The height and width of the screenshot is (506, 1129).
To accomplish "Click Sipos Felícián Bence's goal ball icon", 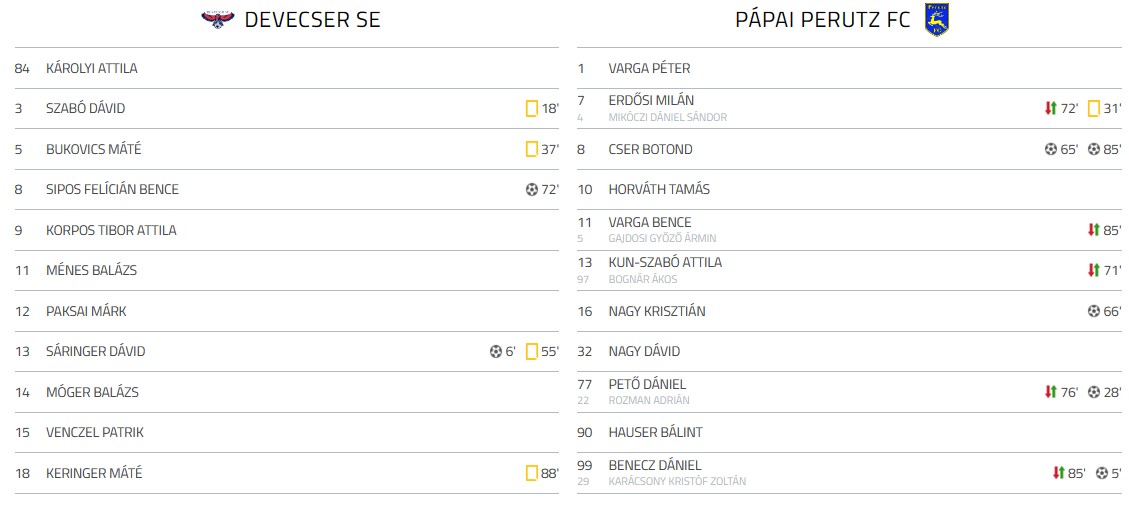I will (x=532, y=190).
